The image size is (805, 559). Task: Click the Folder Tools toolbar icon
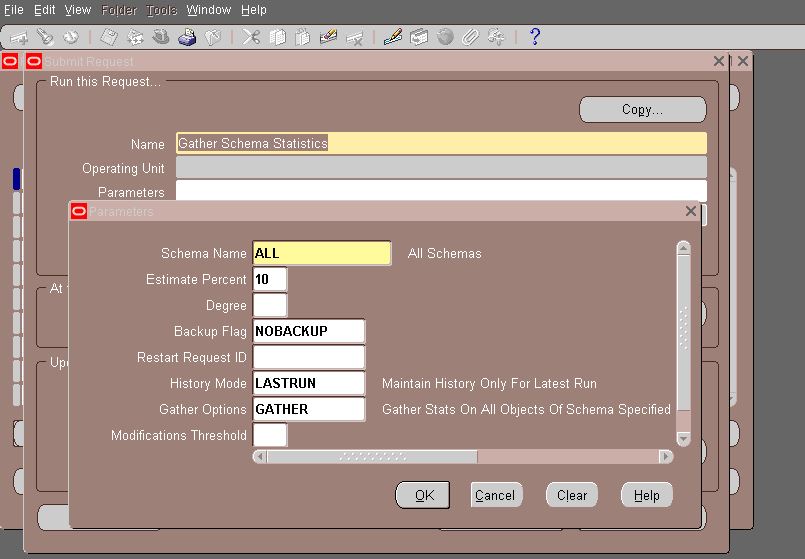(496, 37)
